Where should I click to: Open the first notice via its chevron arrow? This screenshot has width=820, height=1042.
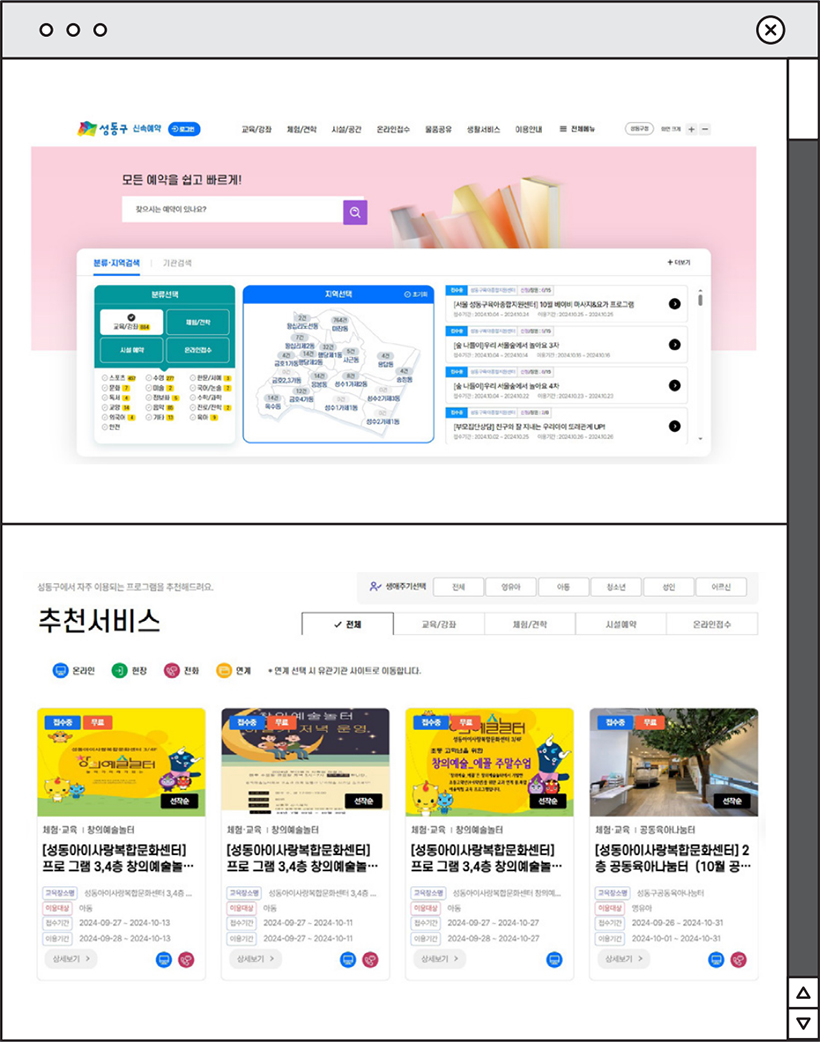675,303
